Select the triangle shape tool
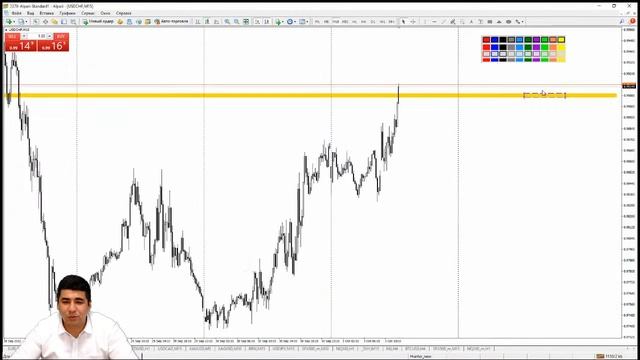The width and height of the screenshot is (640, 360). click(499, 22)
